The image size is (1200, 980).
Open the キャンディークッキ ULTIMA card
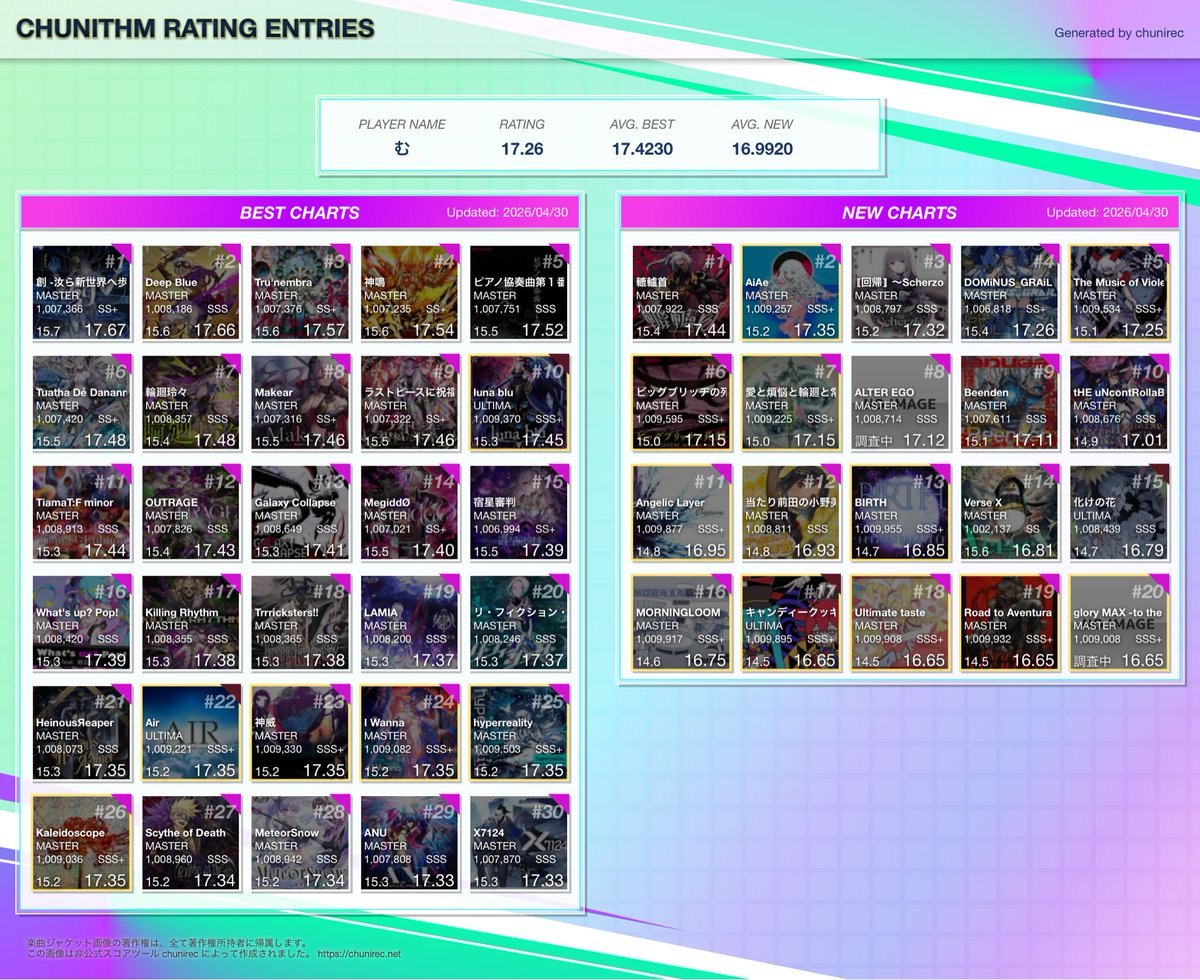791,622
